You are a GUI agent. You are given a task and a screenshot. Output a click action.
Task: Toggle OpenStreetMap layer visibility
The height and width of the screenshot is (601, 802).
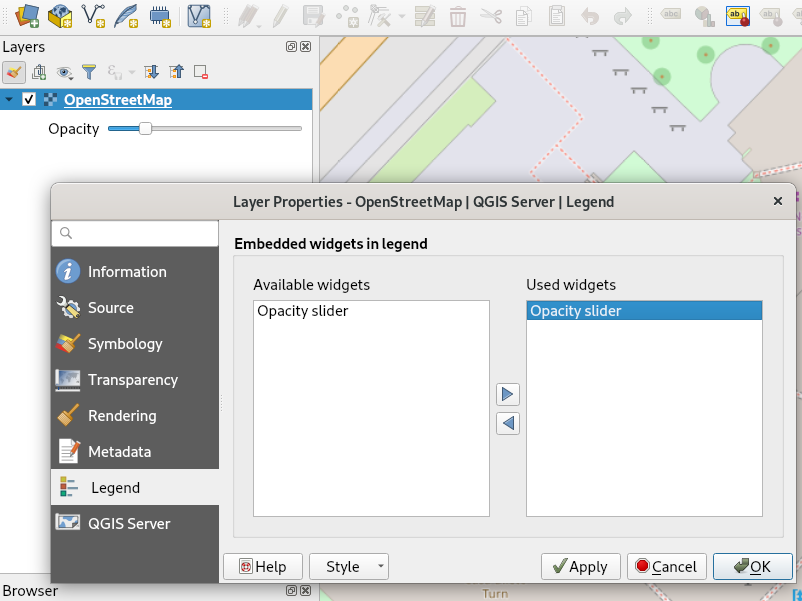tap(27, 99)
